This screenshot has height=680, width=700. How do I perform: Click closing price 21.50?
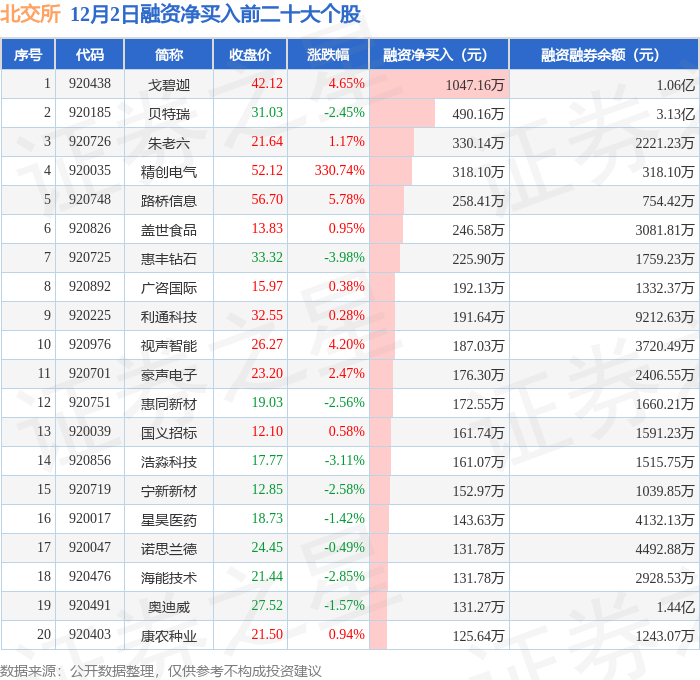coord(267,635)
